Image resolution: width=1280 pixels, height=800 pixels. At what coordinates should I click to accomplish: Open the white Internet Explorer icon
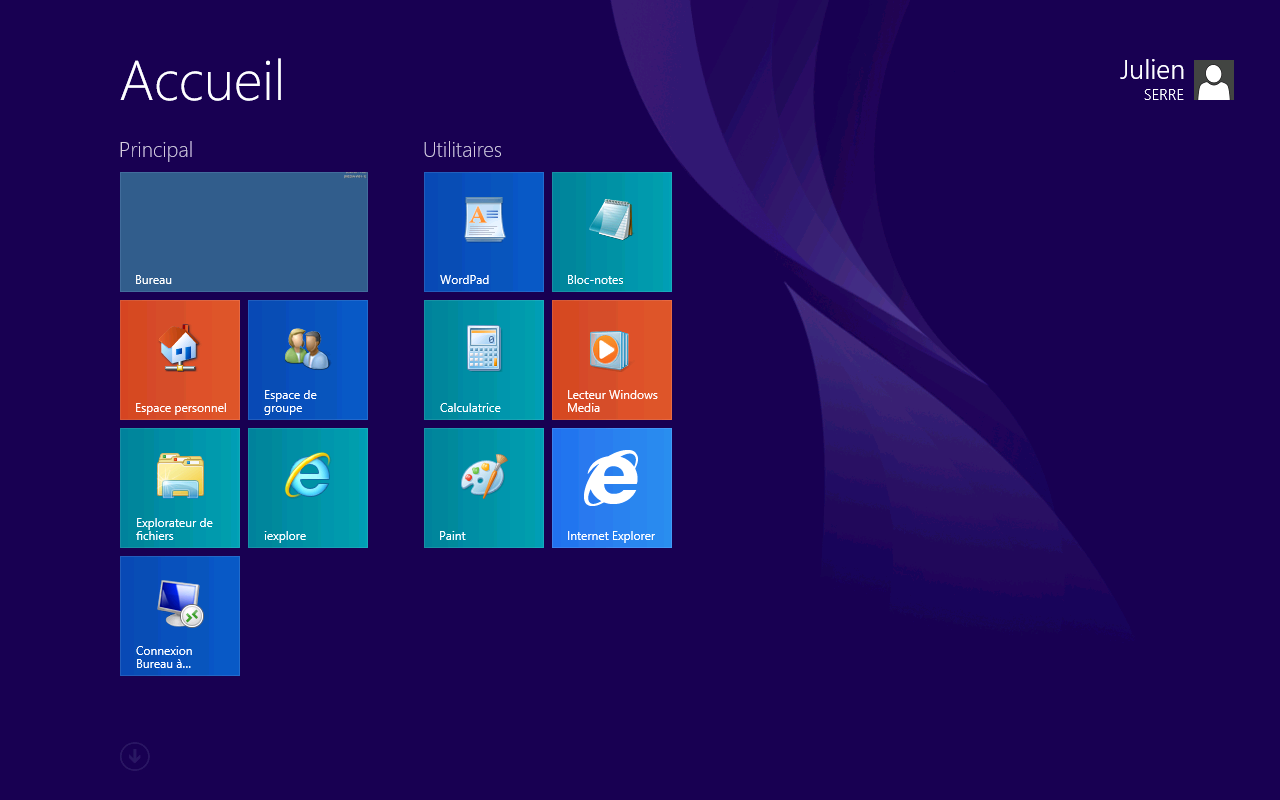611,477
